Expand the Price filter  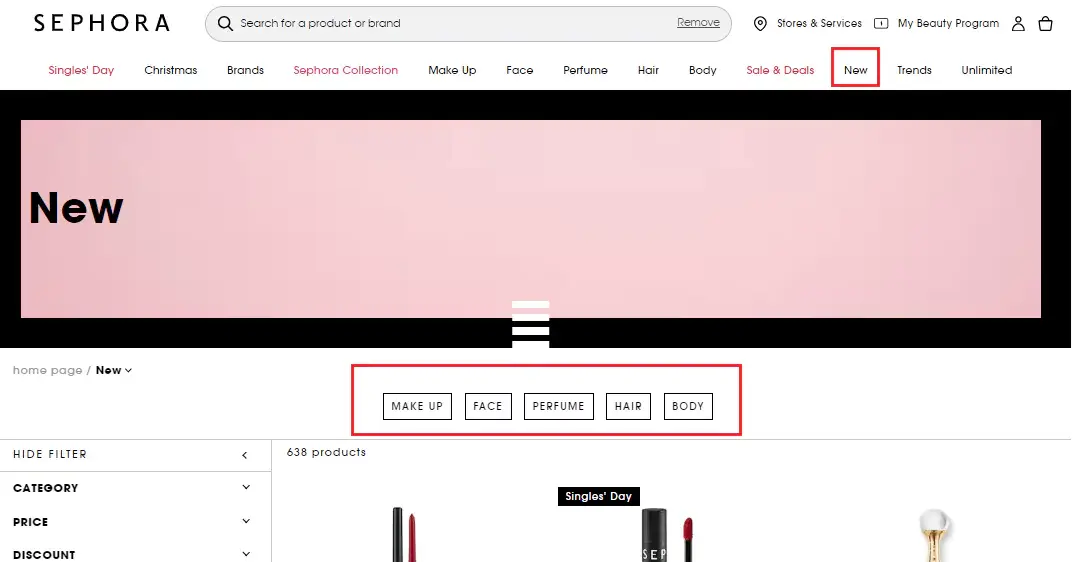coord(246,522)
